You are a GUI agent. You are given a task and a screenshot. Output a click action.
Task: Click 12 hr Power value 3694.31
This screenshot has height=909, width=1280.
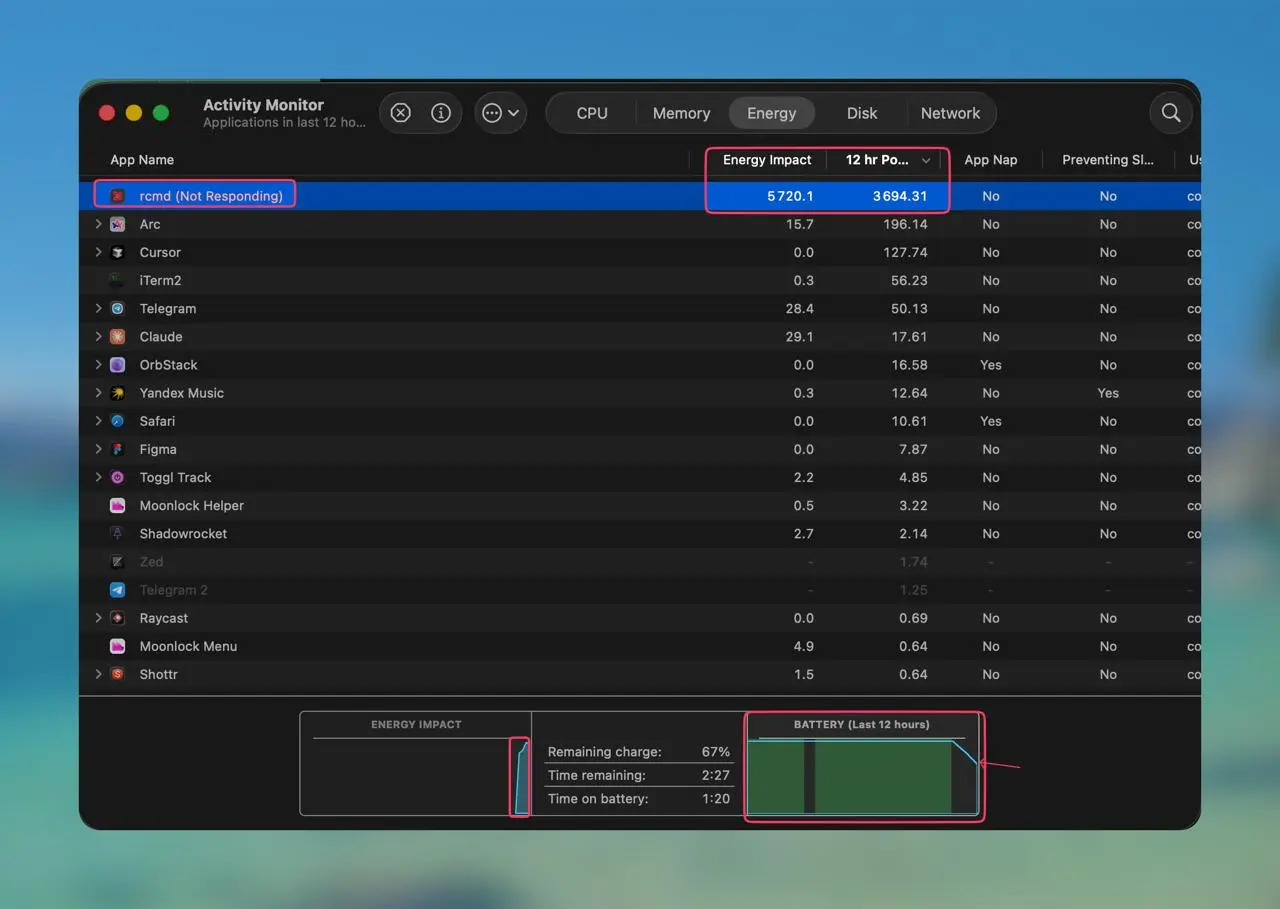(900, 196)
